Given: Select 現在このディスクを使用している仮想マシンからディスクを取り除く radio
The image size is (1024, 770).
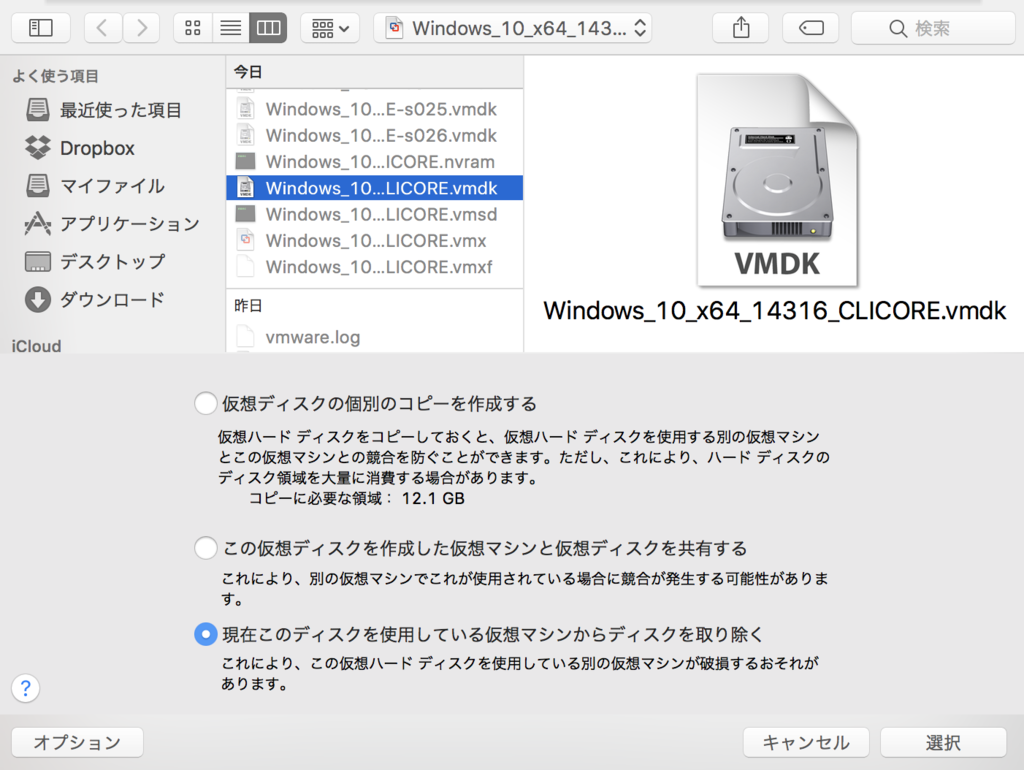Looking at the screenshot, I should tap(206, 634).
